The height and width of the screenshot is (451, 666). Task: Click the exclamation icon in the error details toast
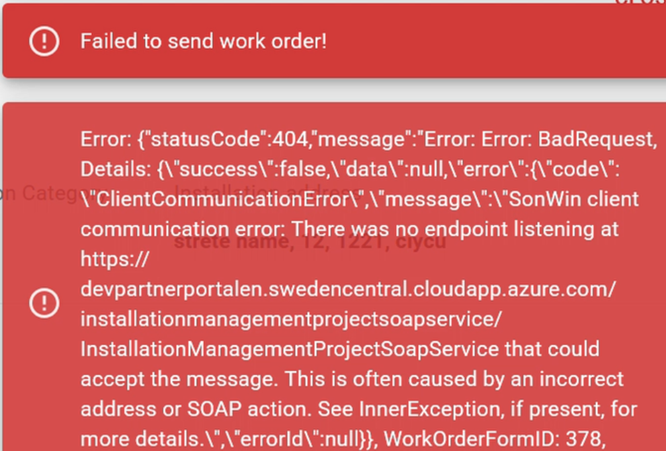pos(44,303)
